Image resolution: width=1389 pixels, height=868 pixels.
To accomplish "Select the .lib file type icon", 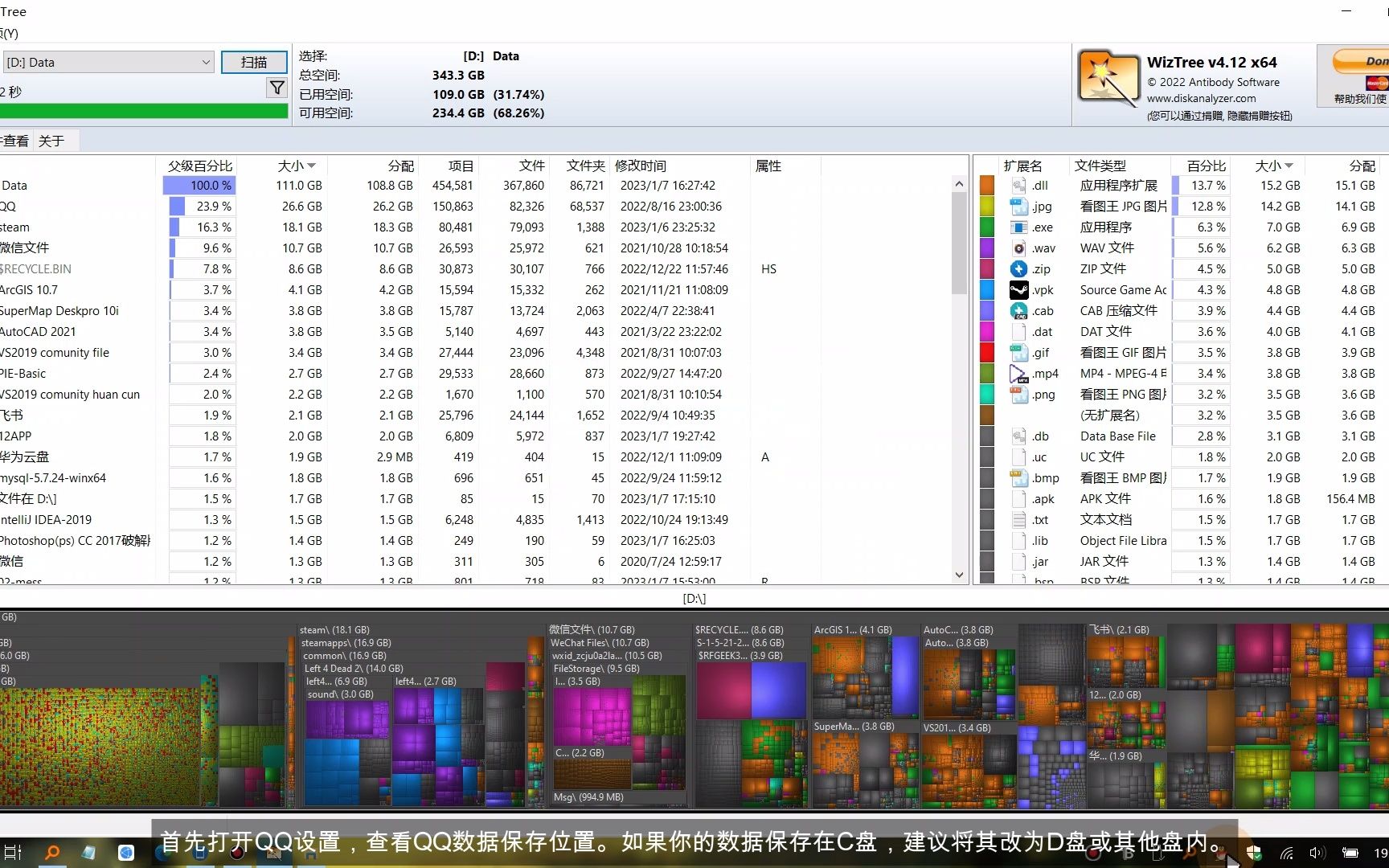I will tap(1019, 541).
